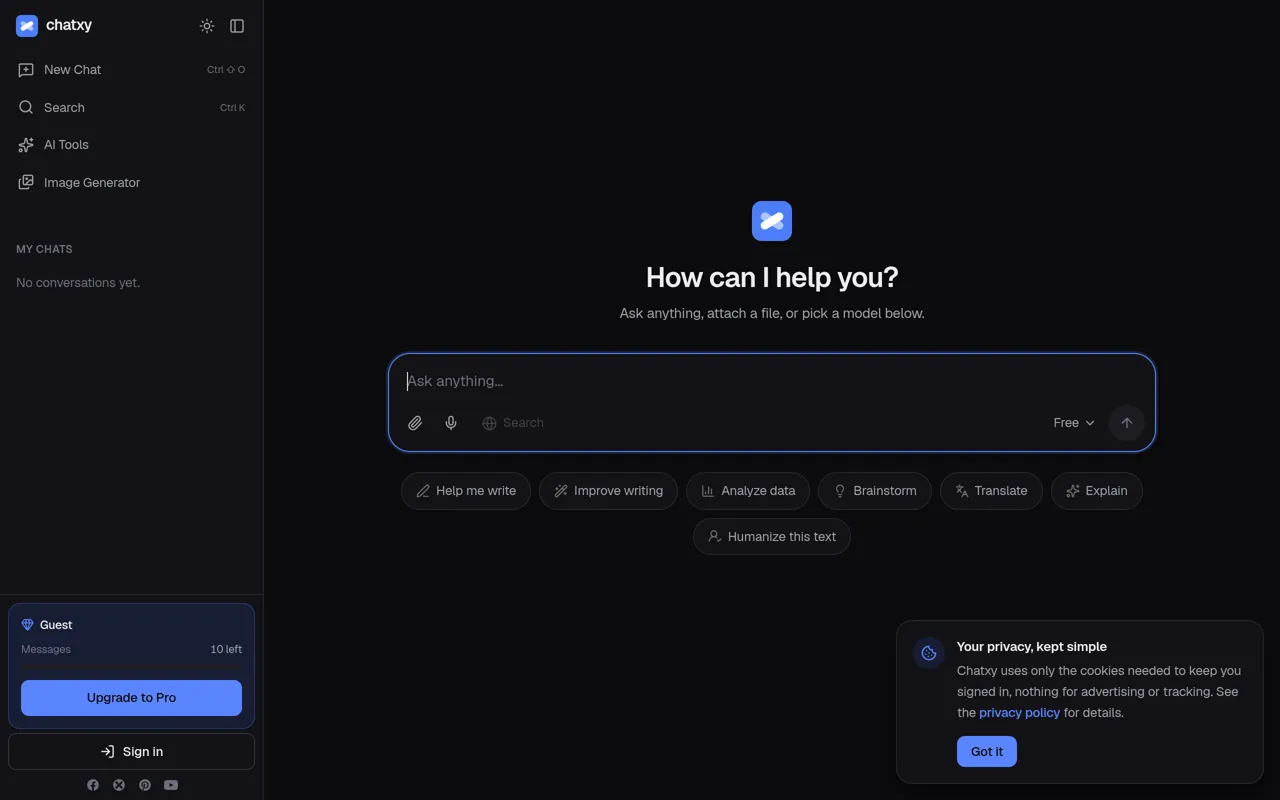This screenshot has height=800, width=1280.
Task: Open the Pinterest icon link
Action: pos(145,785)
